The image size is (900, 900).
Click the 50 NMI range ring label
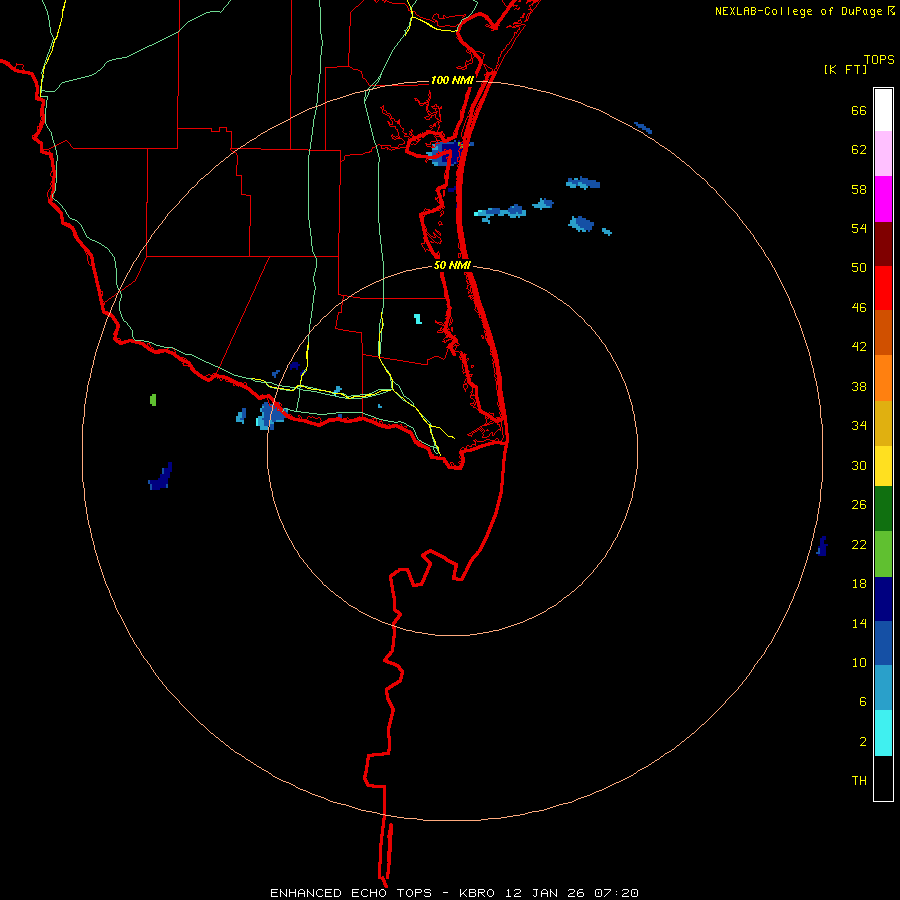pos(452,265)
